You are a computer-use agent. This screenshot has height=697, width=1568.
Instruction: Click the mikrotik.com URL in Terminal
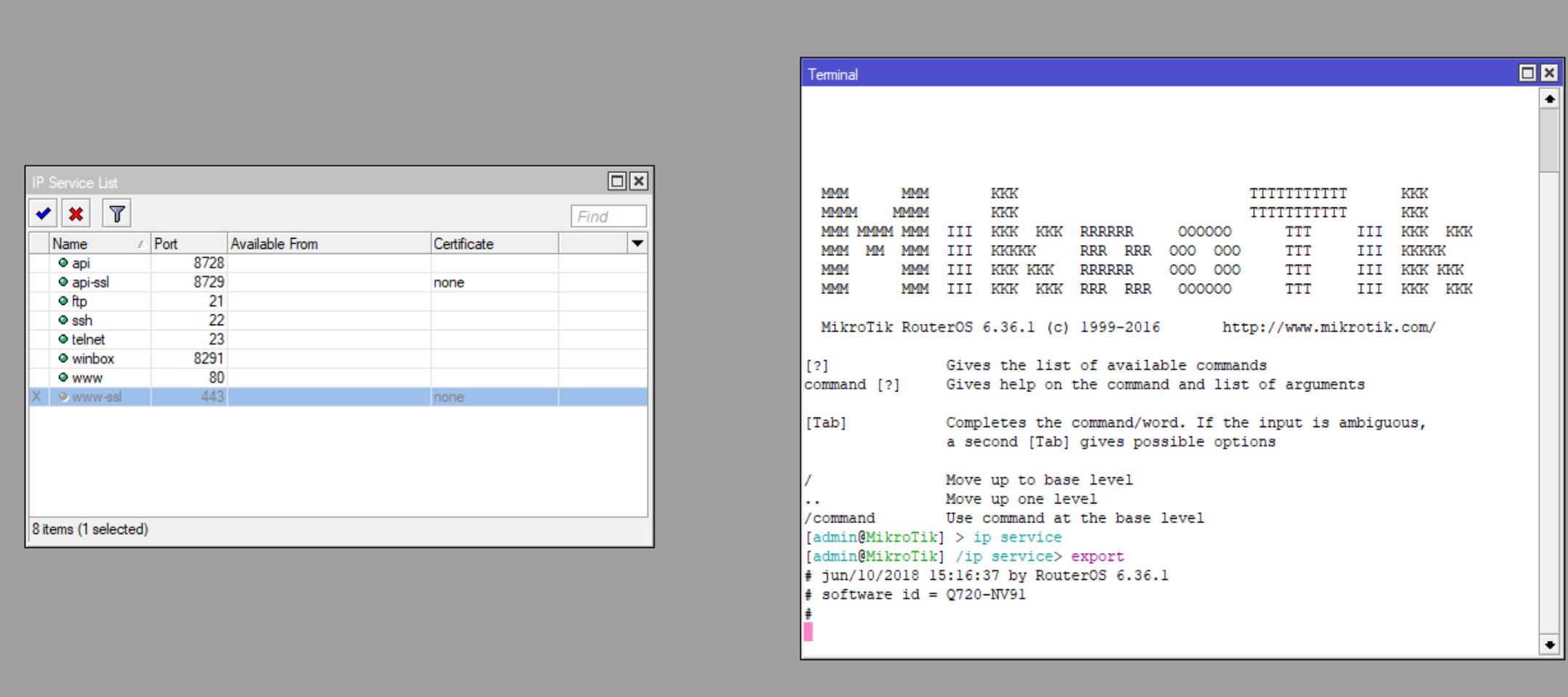(1329, 327)
